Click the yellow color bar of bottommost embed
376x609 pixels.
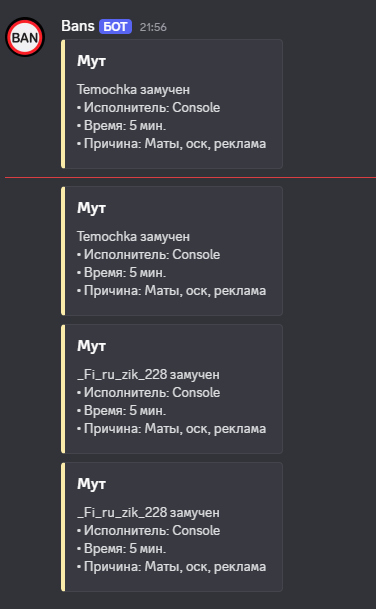pos(63,527)
